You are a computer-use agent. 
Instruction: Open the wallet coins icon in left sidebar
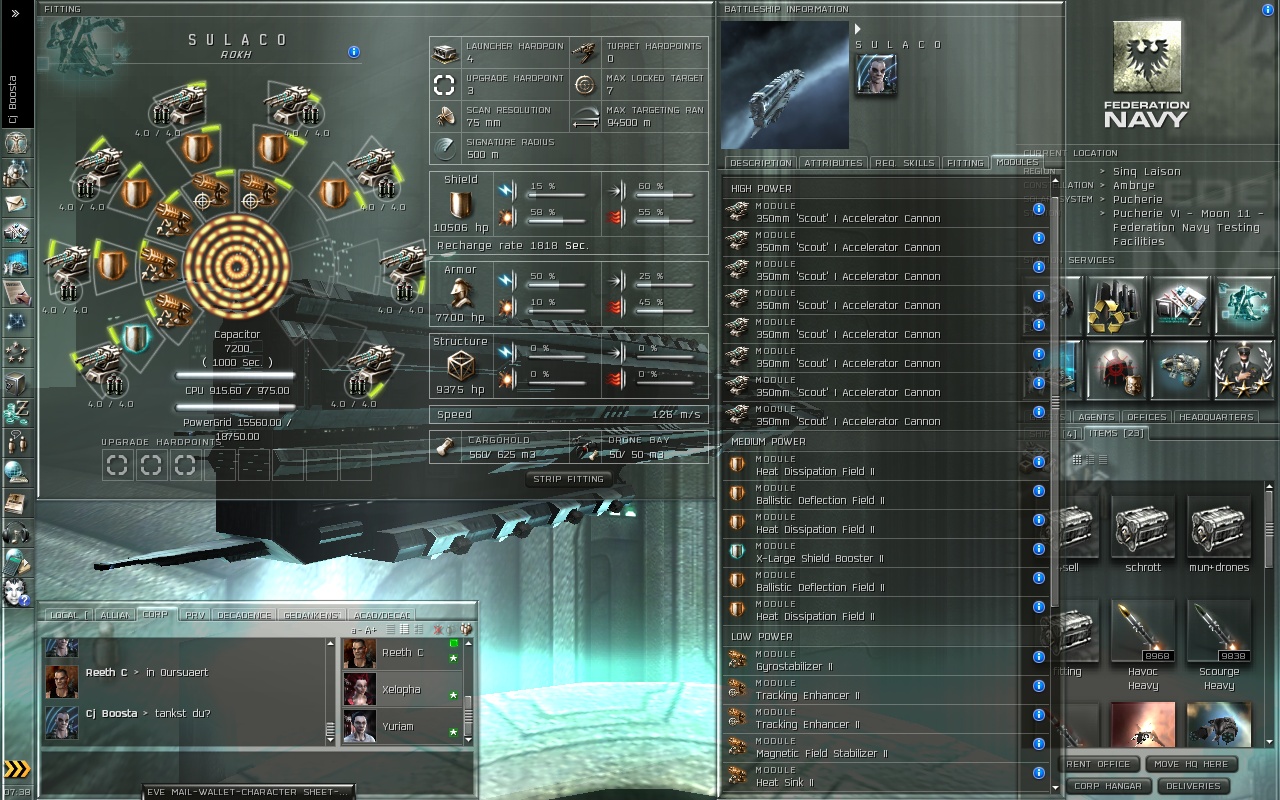[16, 412]
